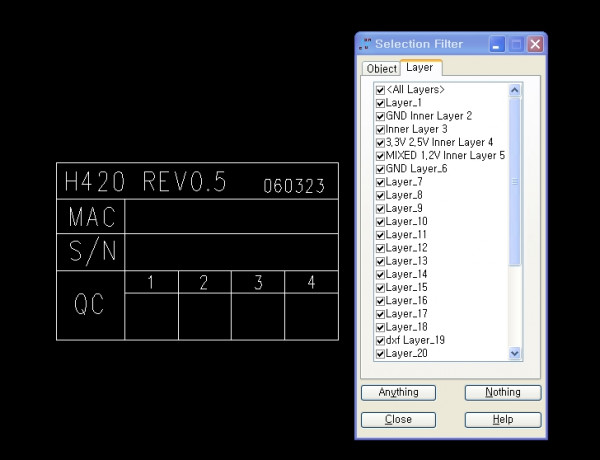The image size is (600, 460).
Task: Minimize the Selection Filter window
Action: coord(497,45)
